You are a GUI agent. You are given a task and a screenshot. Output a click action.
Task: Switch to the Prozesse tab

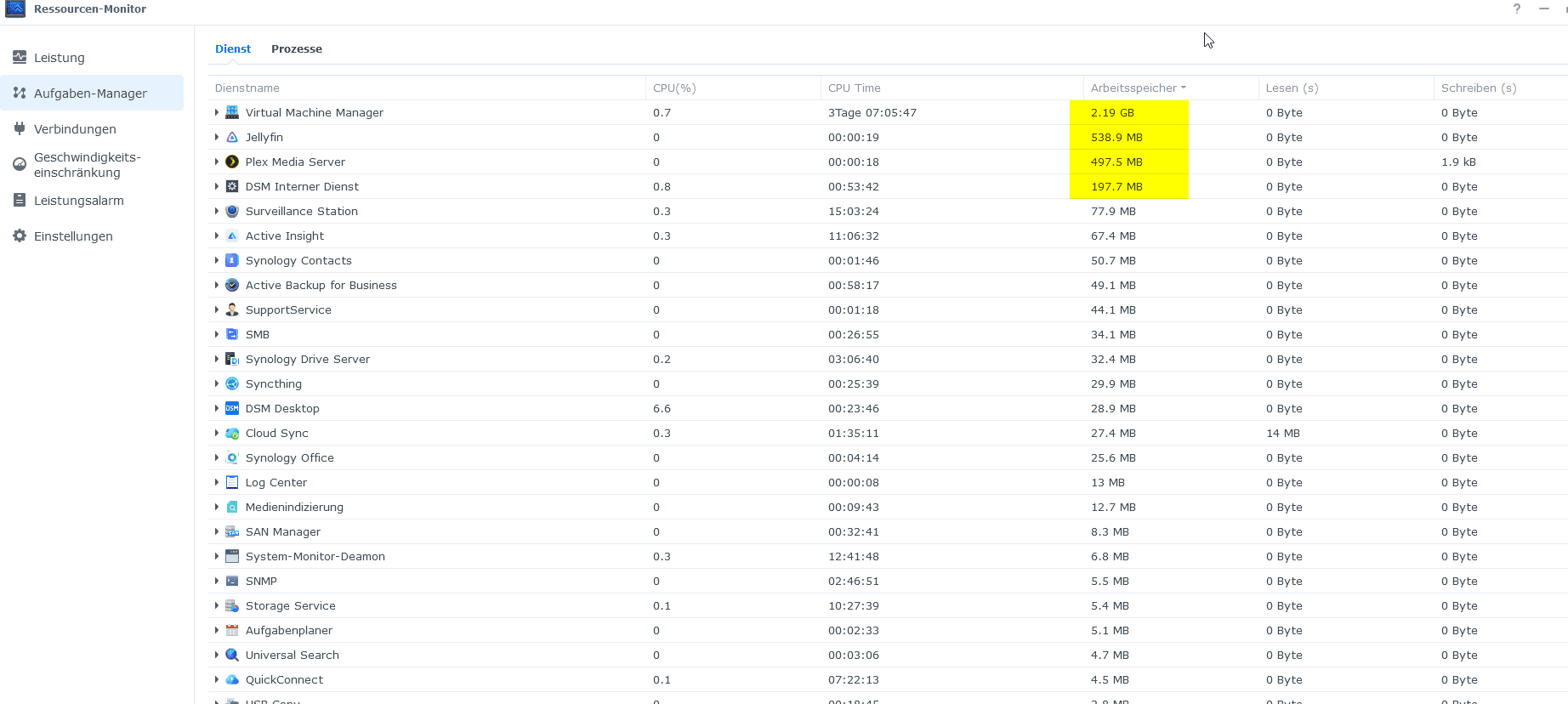(297, 48)
